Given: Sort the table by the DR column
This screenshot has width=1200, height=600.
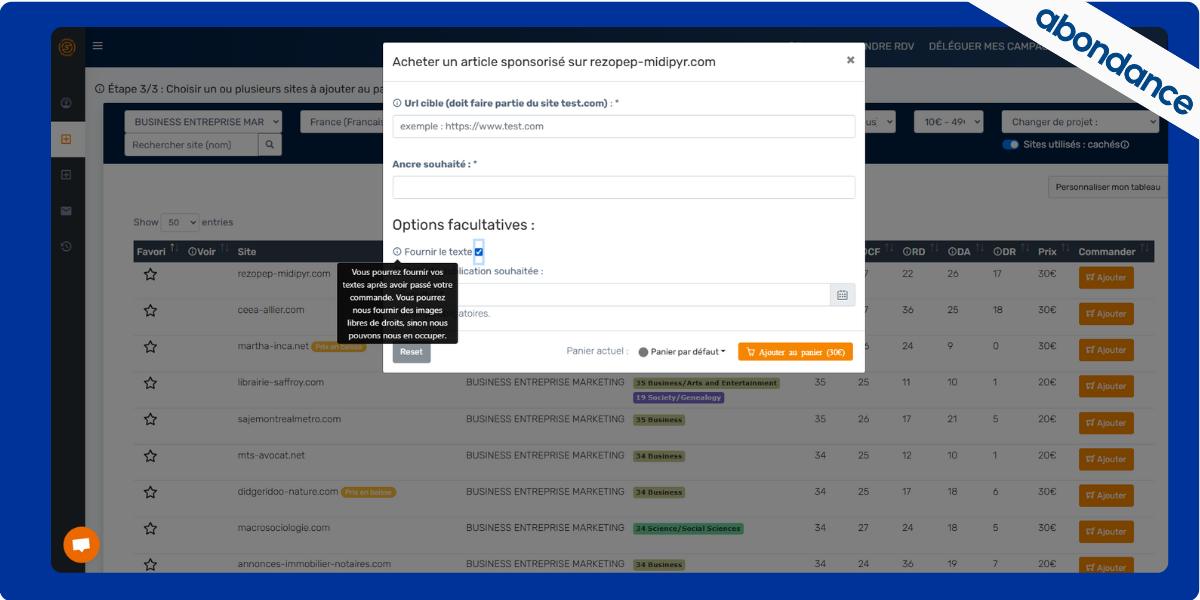Looking at the screenshot, I should (x=1010, y=251).
